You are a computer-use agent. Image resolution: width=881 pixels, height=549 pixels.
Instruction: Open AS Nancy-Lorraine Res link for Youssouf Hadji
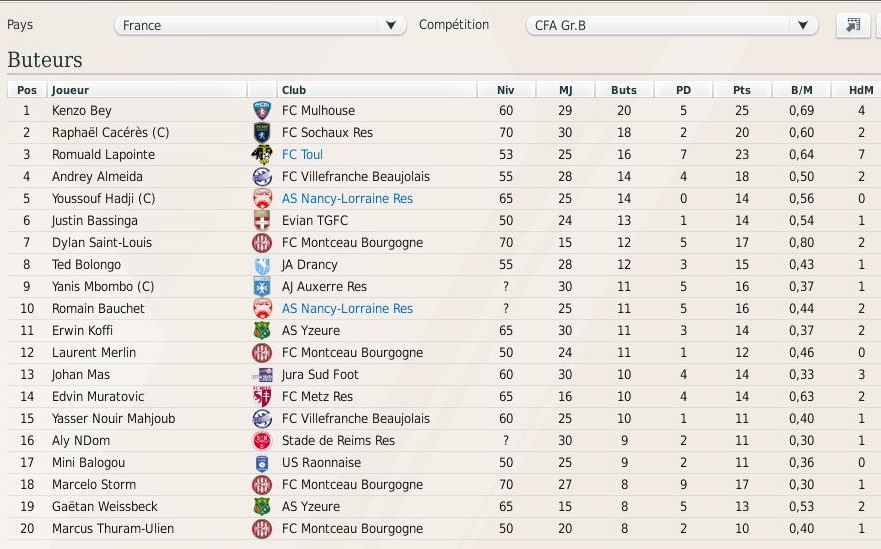pos(347,198)
